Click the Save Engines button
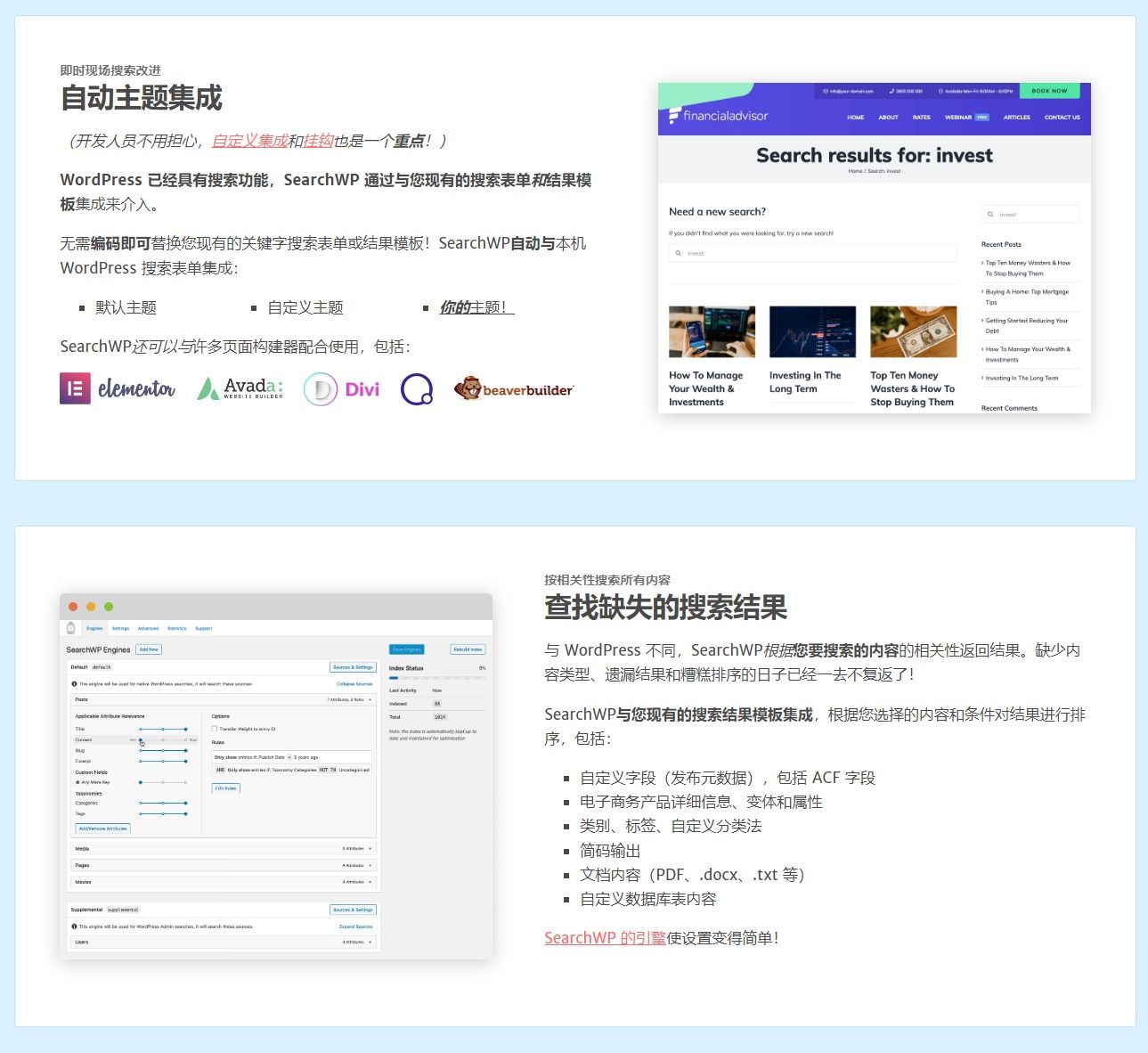Viewport: 1148px width, 1053px height. pos(407,649)
